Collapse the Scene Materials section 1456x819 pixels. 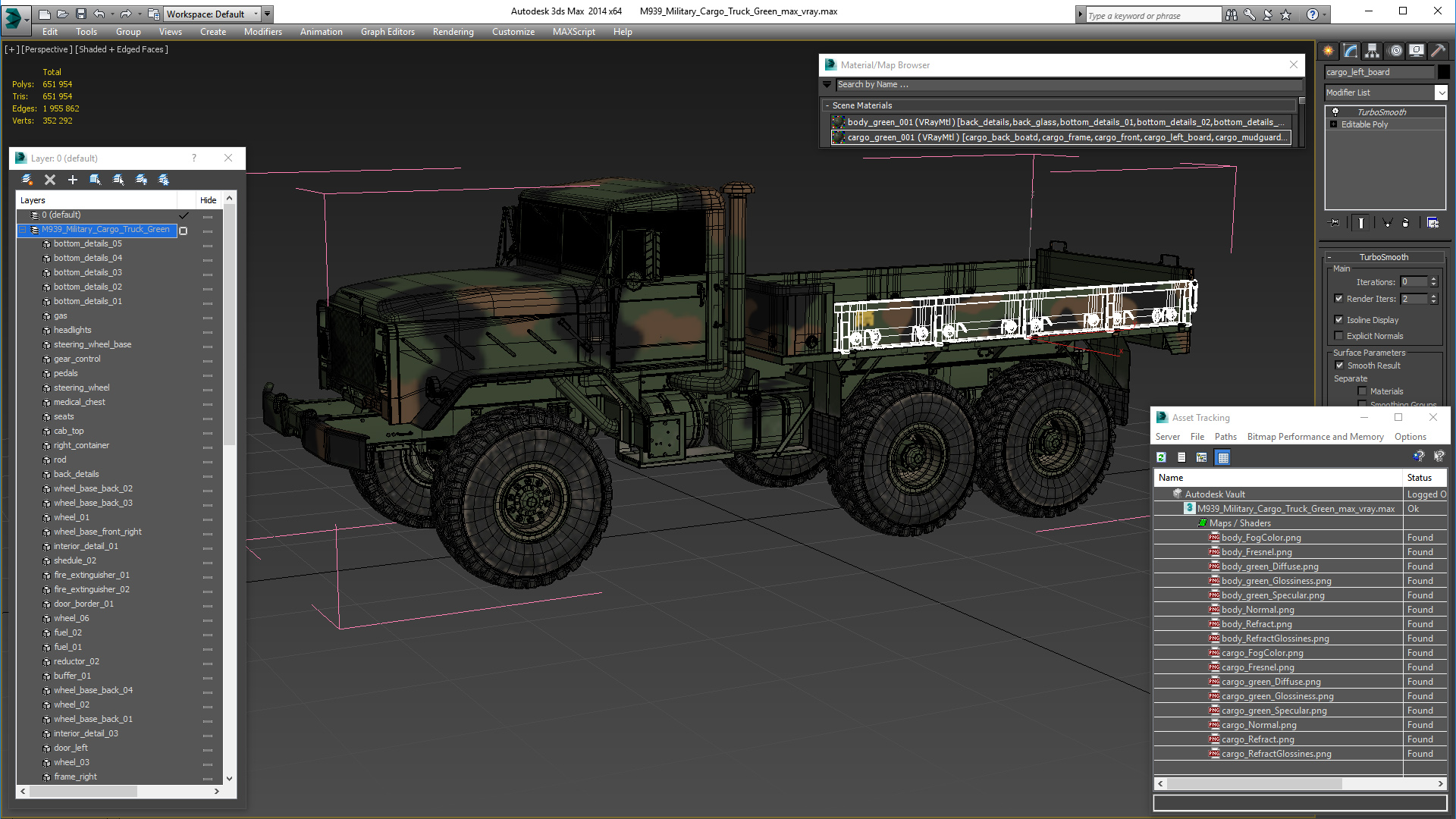pos(827,105)
